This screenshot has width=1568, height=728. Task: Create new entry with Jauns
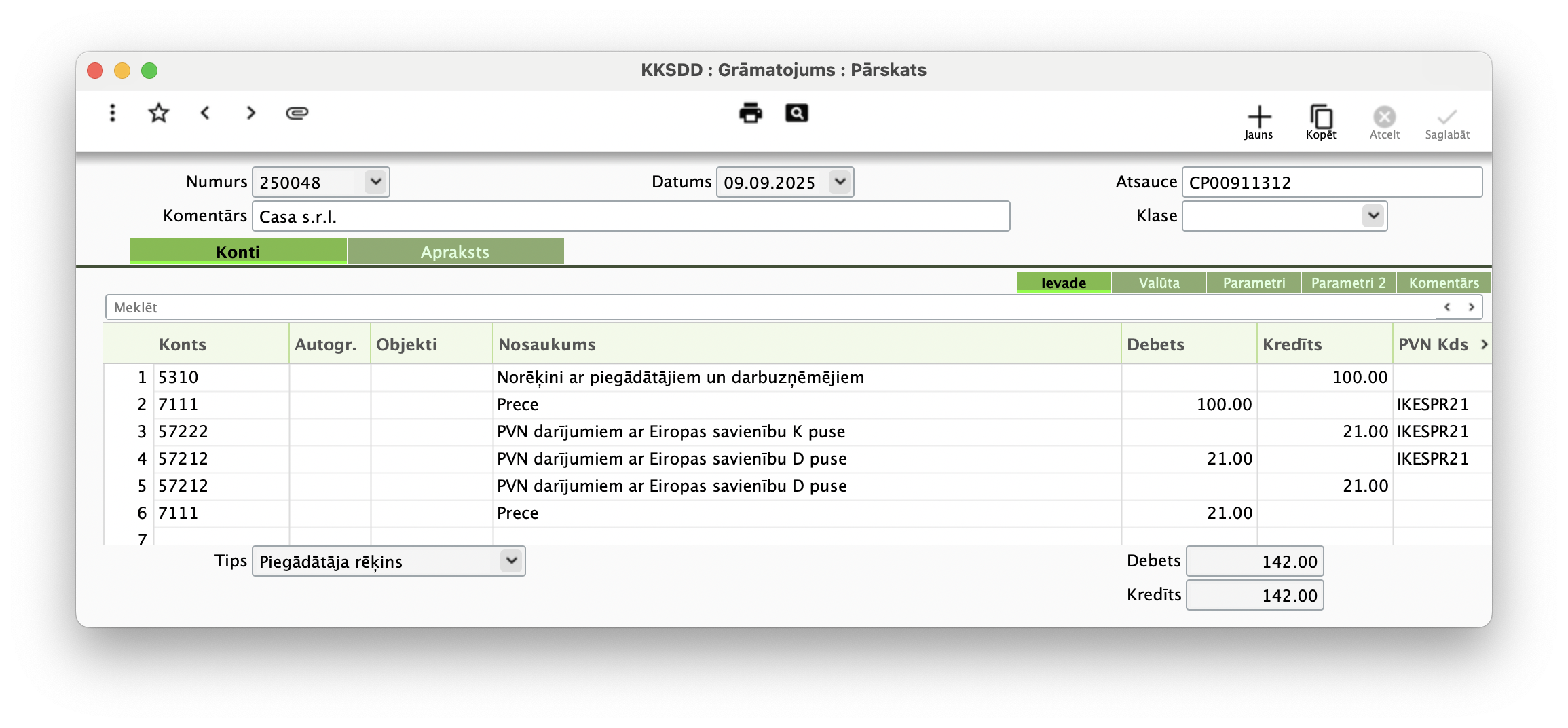tap(1258, 122)
